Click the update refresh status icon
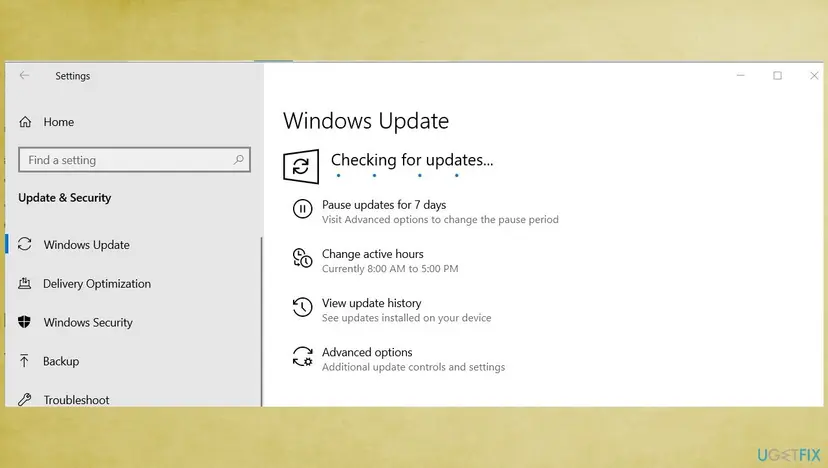Screen dimensions: 828x468 tap(301, 166)
